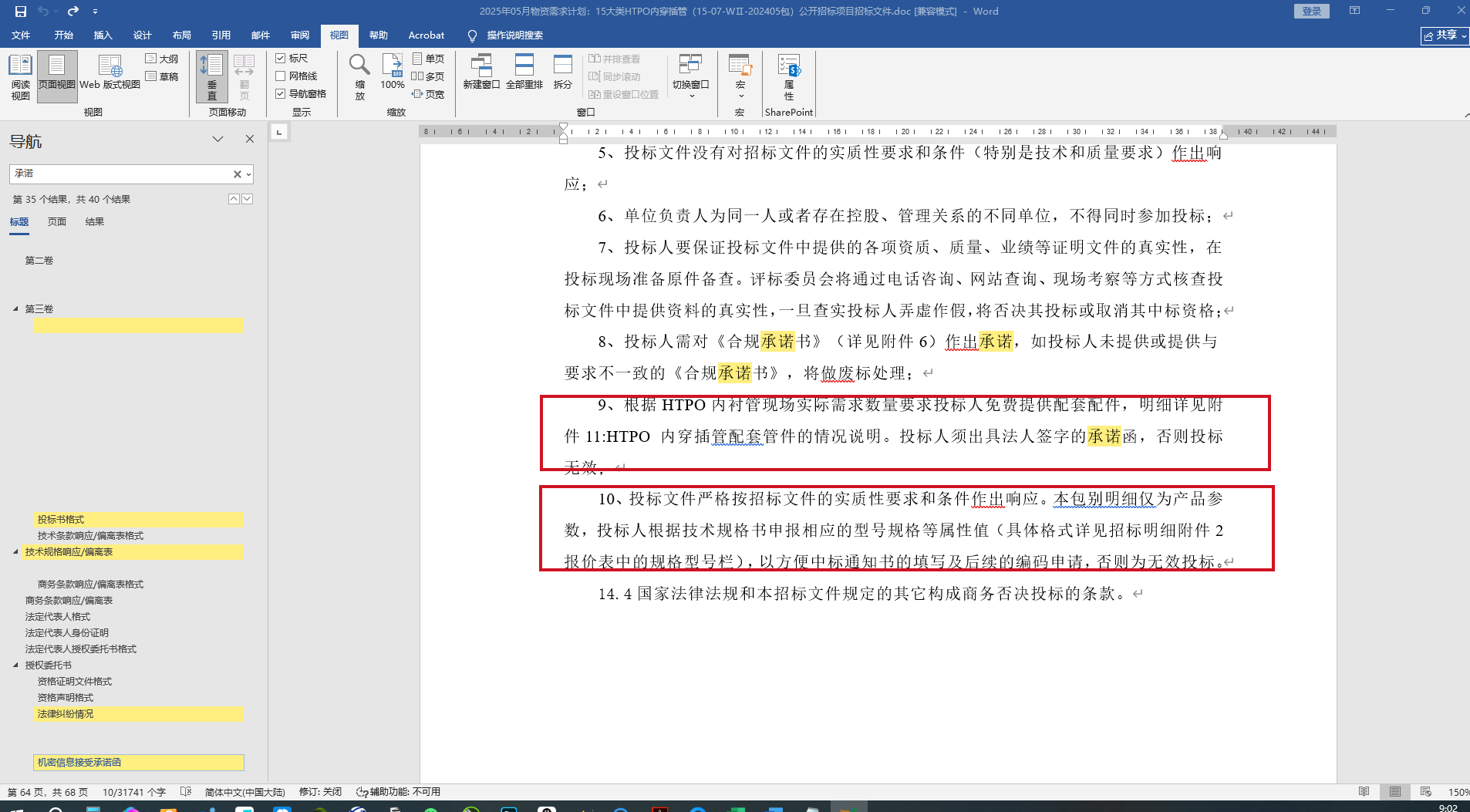The image size is (1470, 812).
Task: Set zoom to 页宽 page width
Action: (429, 94)
